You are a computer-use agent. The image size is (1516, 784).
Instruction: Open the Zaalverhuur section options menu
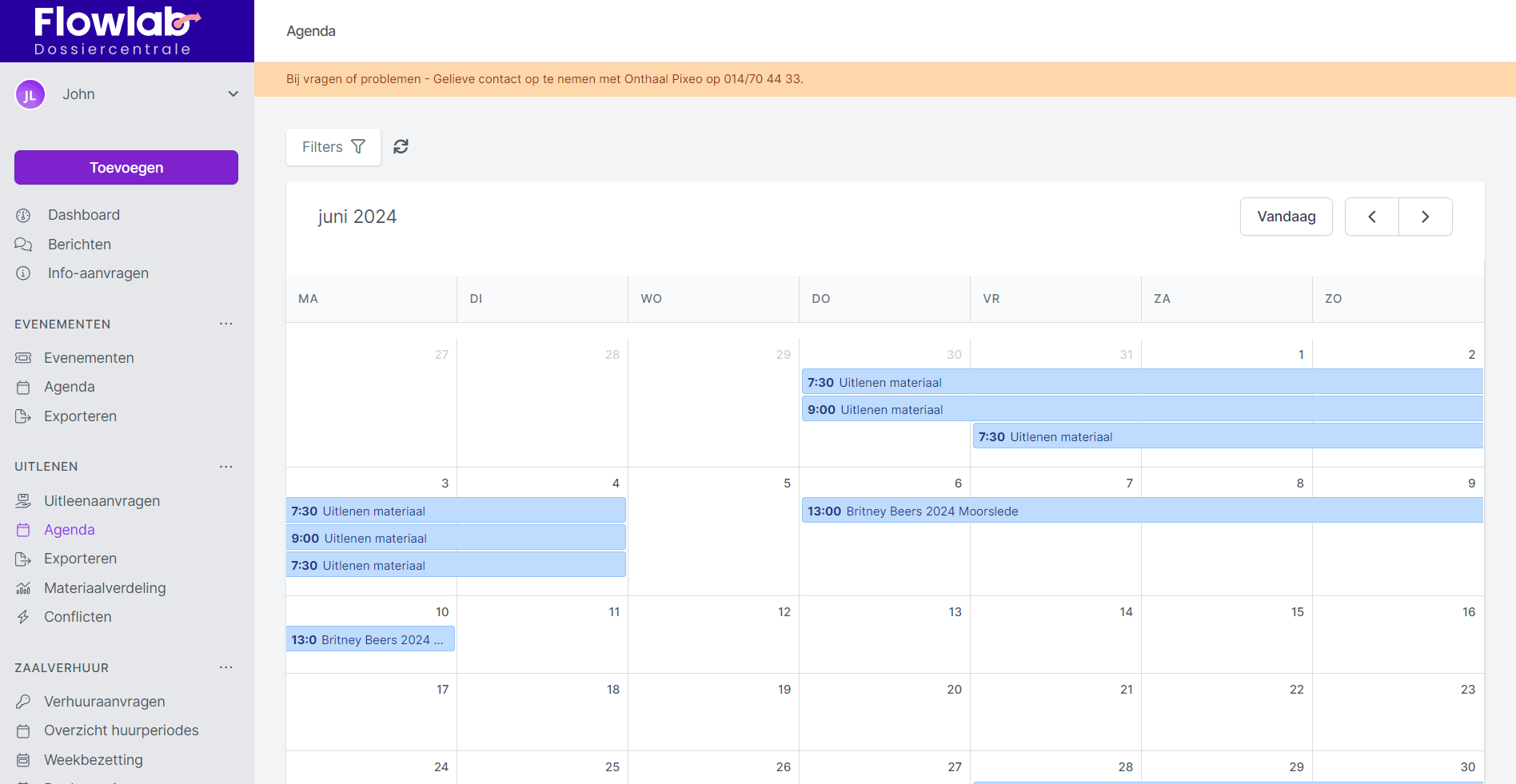click(226, 667)
